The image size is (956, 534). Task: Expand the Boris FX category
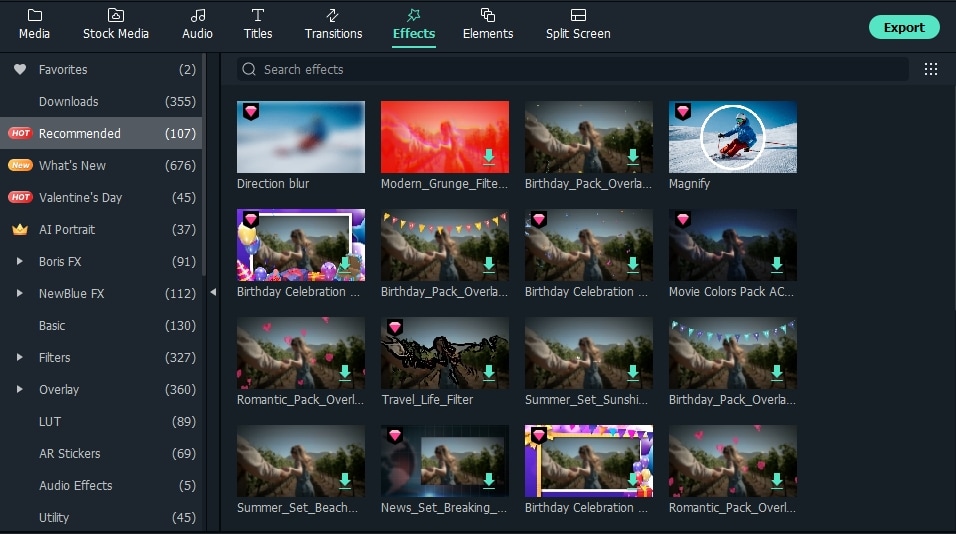click(20, 262)
